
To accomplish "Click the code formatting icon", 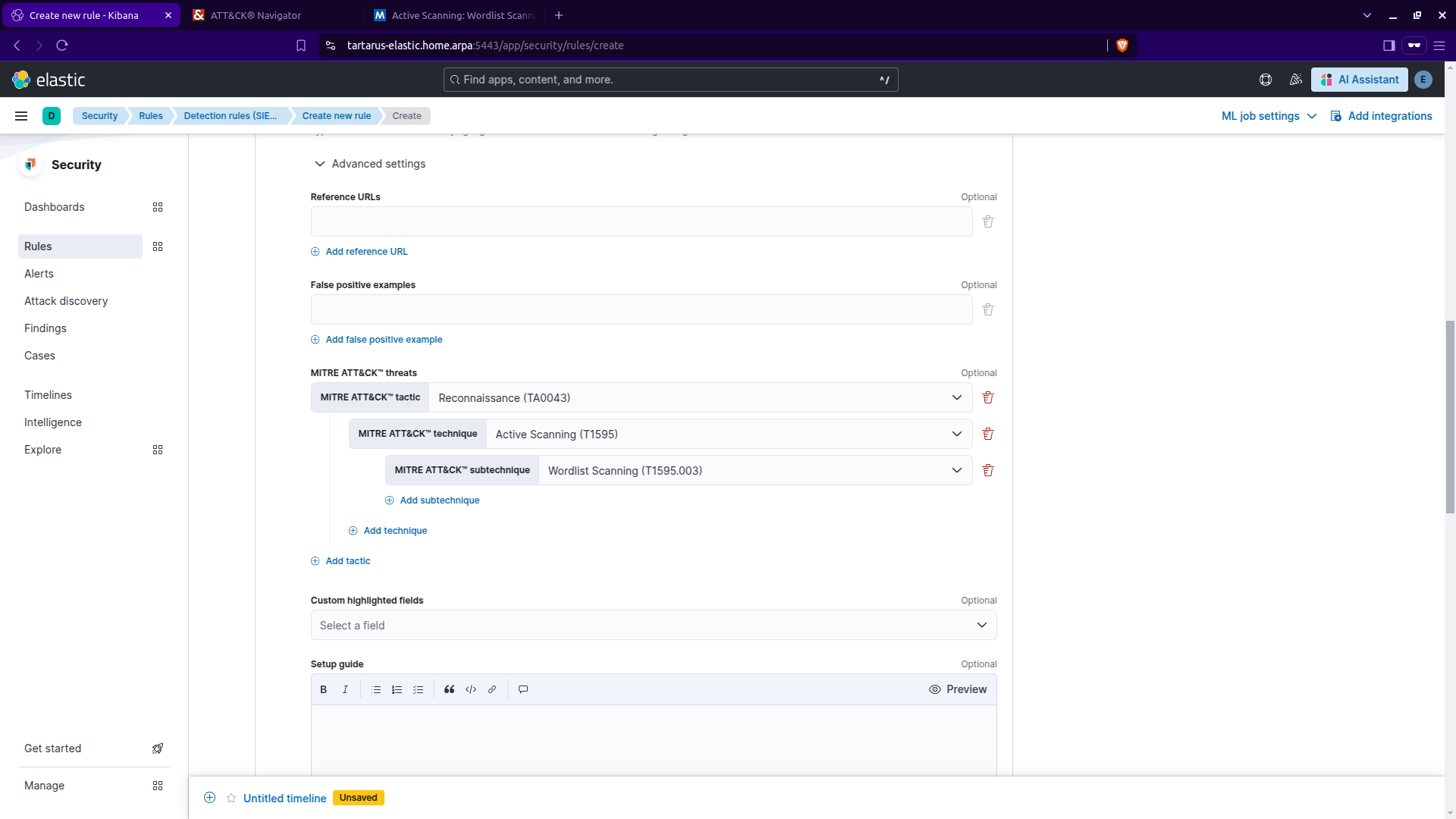I will tap(471, 689).
